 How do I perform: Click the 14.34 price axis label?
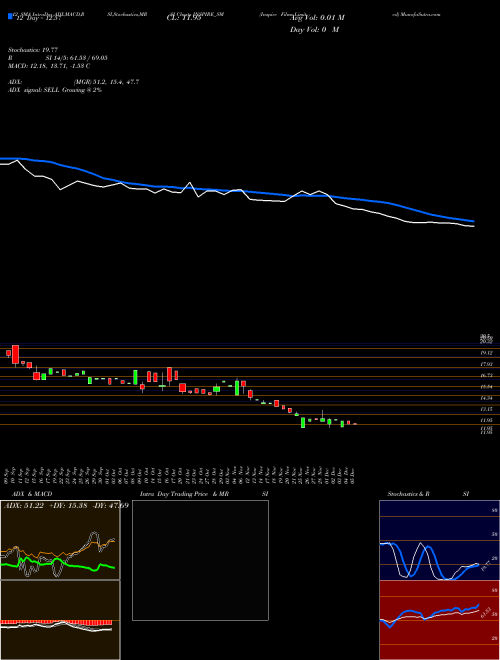(x=487, y=398)
